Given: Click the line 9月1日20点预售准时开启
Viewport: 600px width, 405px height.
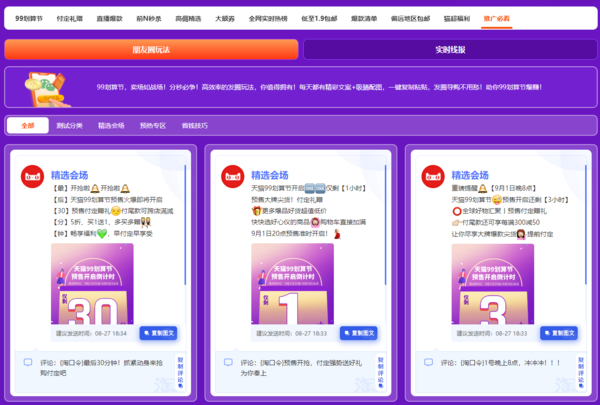Looking at the screenshot, I should point(290,234).
